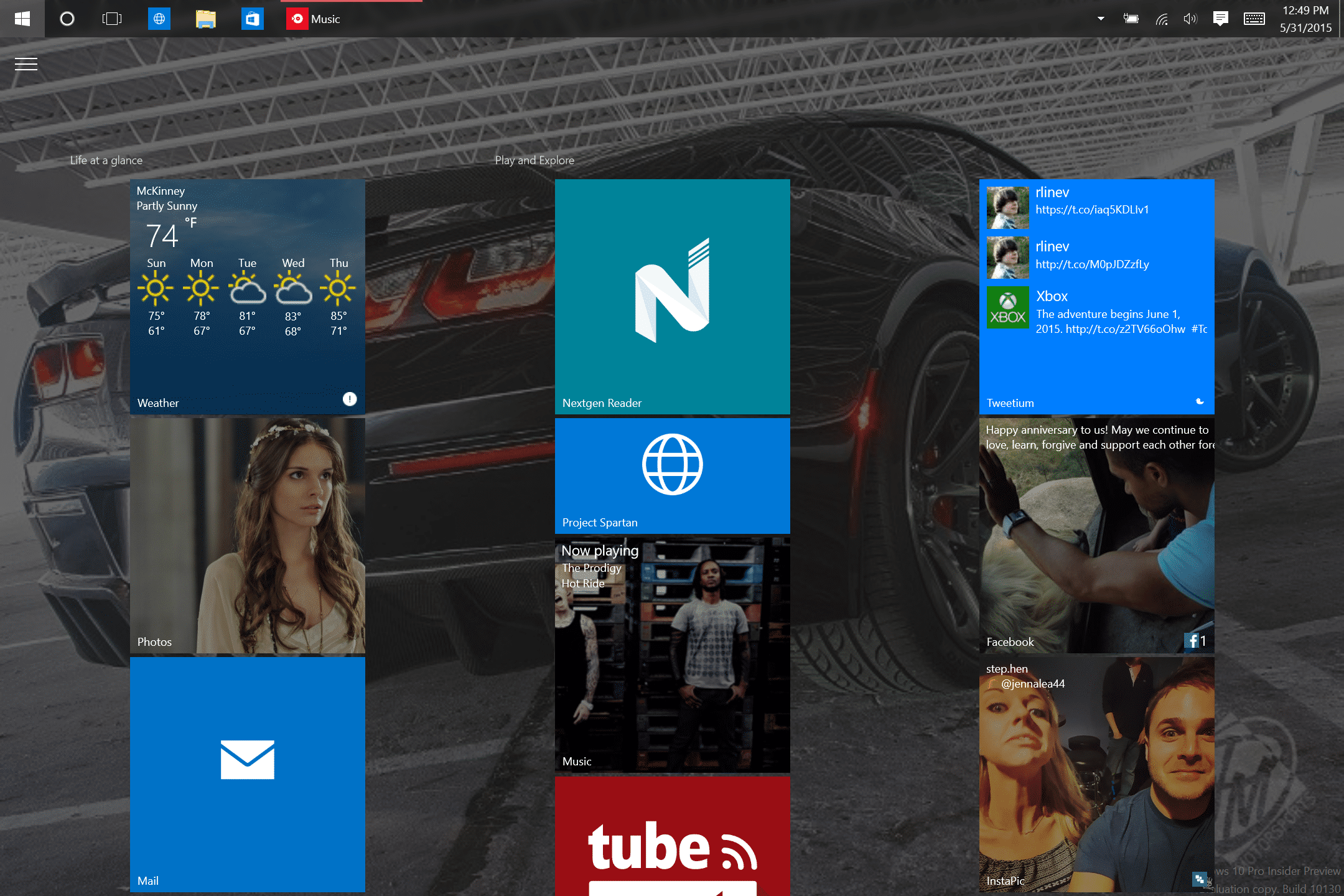Open the clock showing 12:49 PM

tap(1305, 19)
